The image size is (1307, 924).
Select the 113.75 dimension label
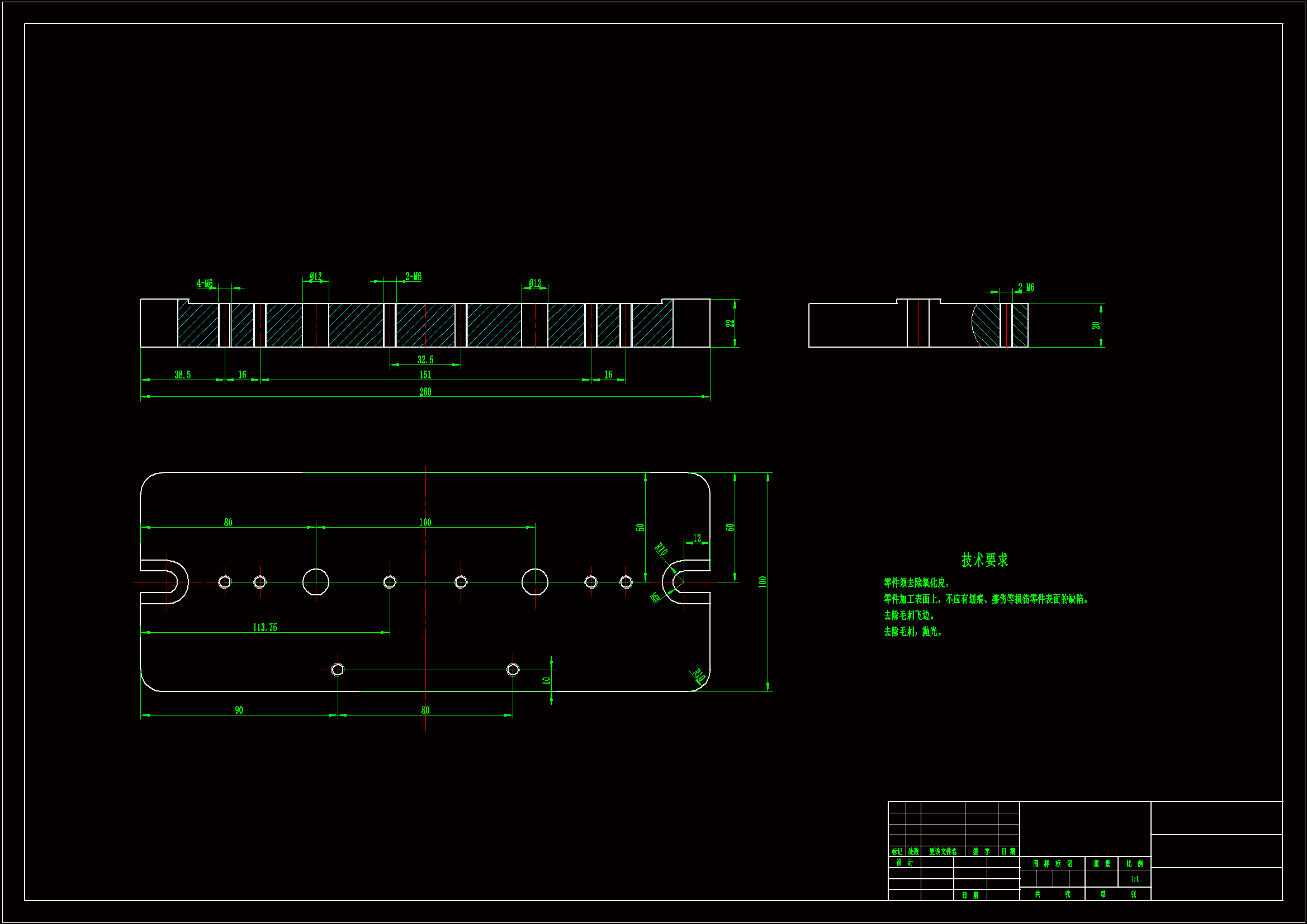tap(265, 627)
